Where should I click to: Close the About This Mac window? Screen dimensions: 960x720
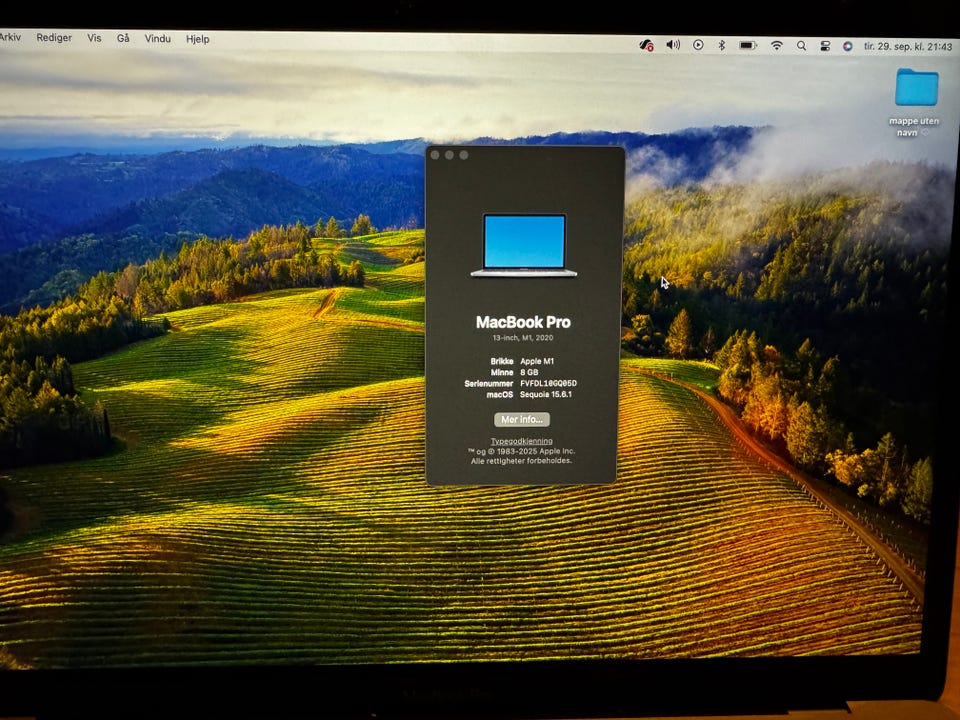435,155
